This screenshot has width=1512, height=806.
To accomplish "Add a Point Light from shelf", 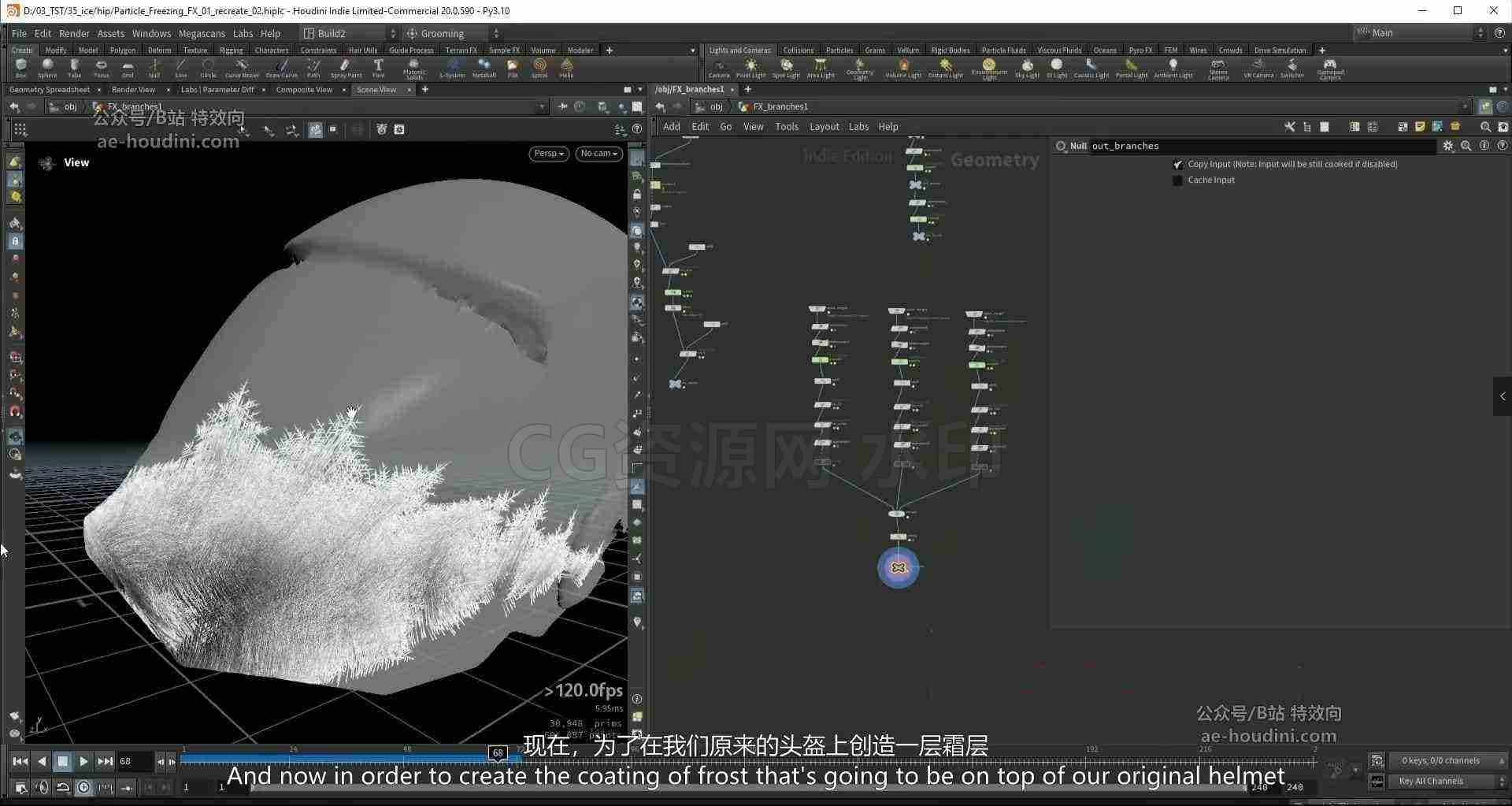I will click(750, 68).
